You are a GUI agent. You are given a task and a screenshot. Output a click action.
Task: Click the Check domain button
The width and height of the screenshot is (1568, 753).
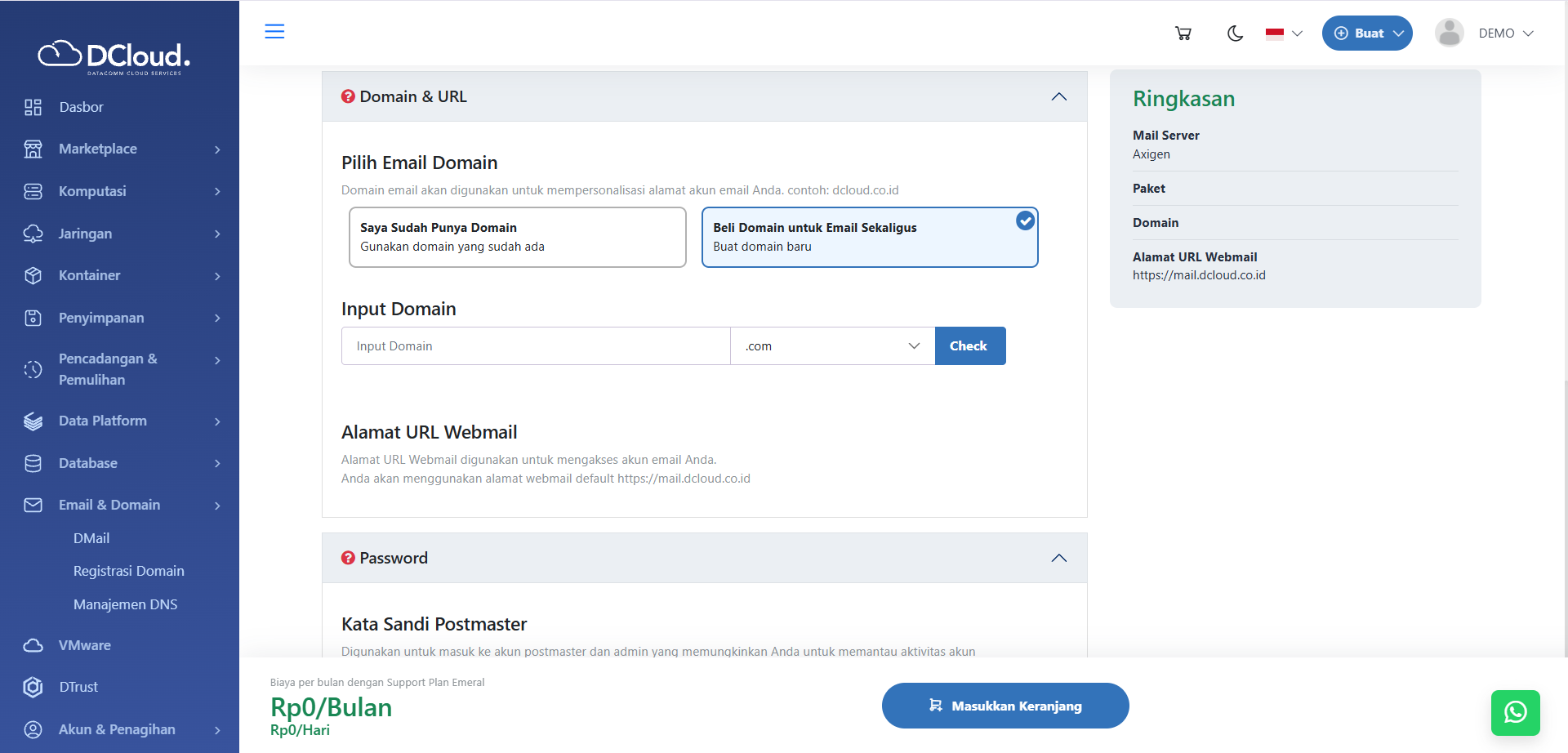(x=969, y=346)
